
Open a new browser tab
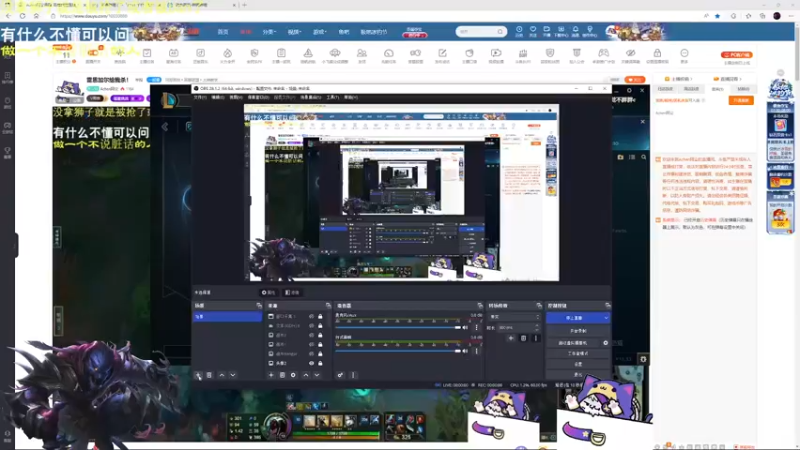[x=245, y=5]
